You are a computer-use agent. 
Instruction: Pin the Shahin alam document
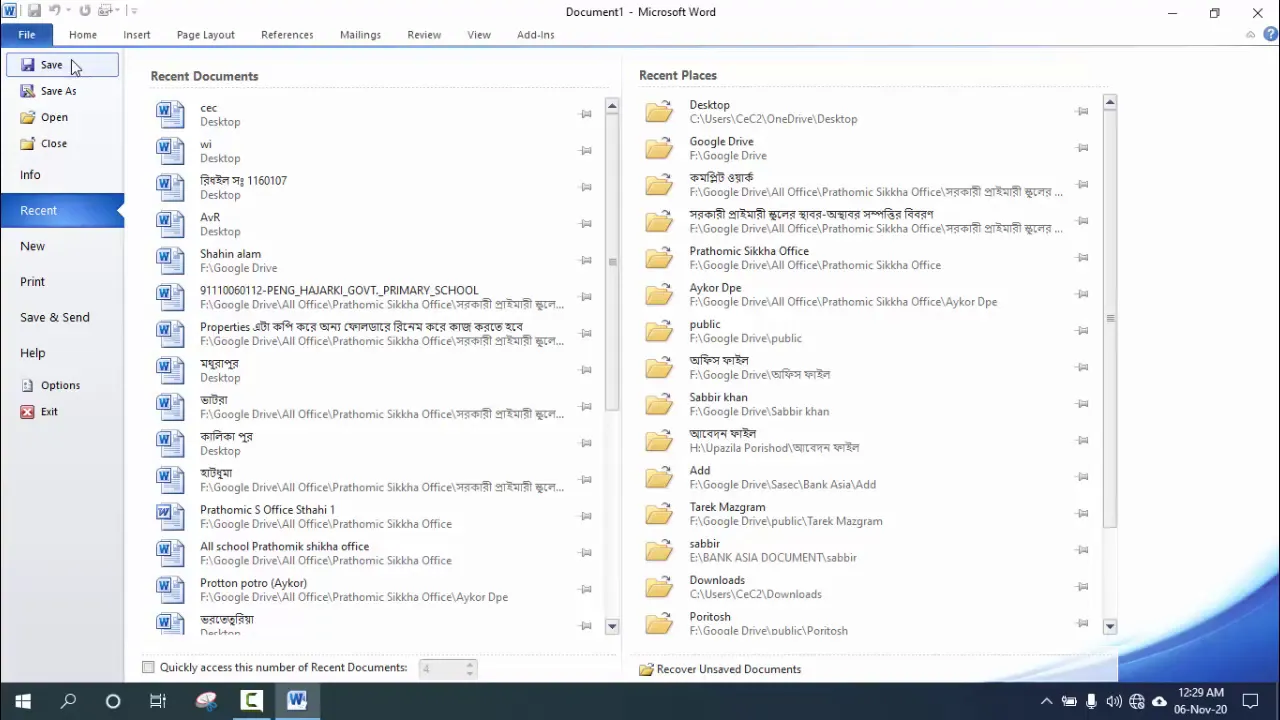click(586, 260)
